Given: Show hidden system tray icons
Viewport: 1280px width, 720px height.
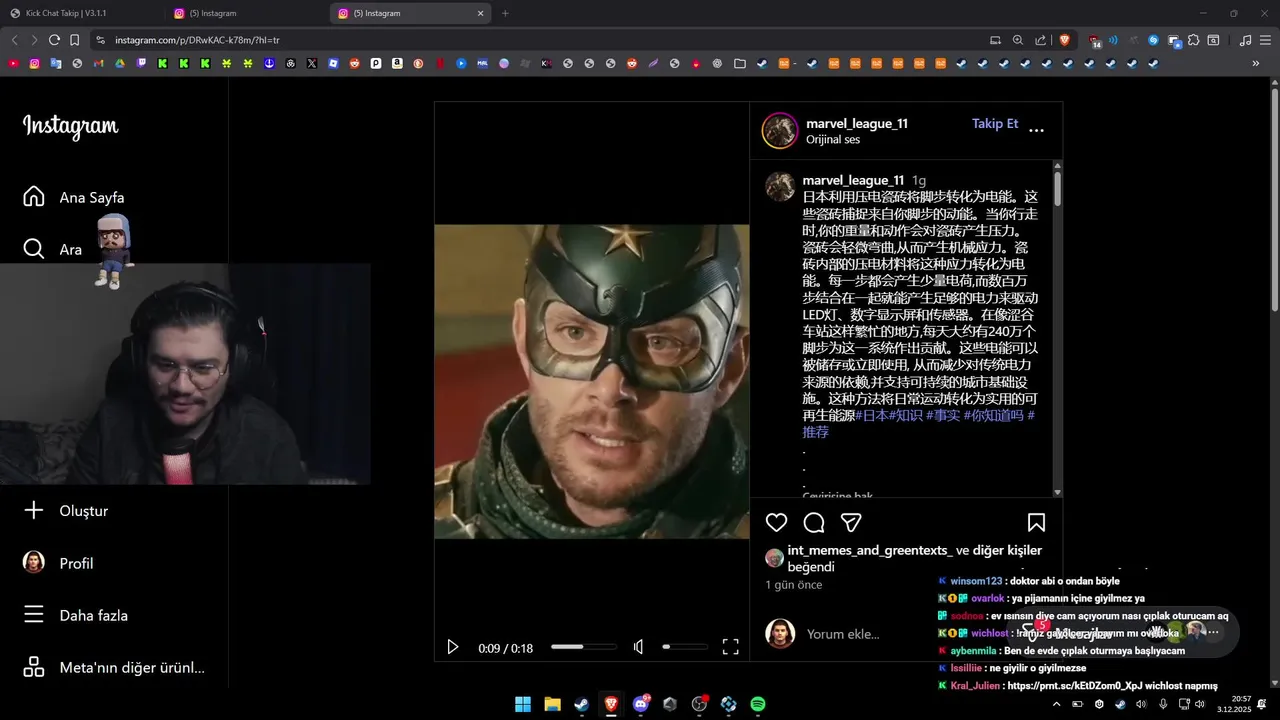Looking at the screenshot, I should click(1056, 704).
